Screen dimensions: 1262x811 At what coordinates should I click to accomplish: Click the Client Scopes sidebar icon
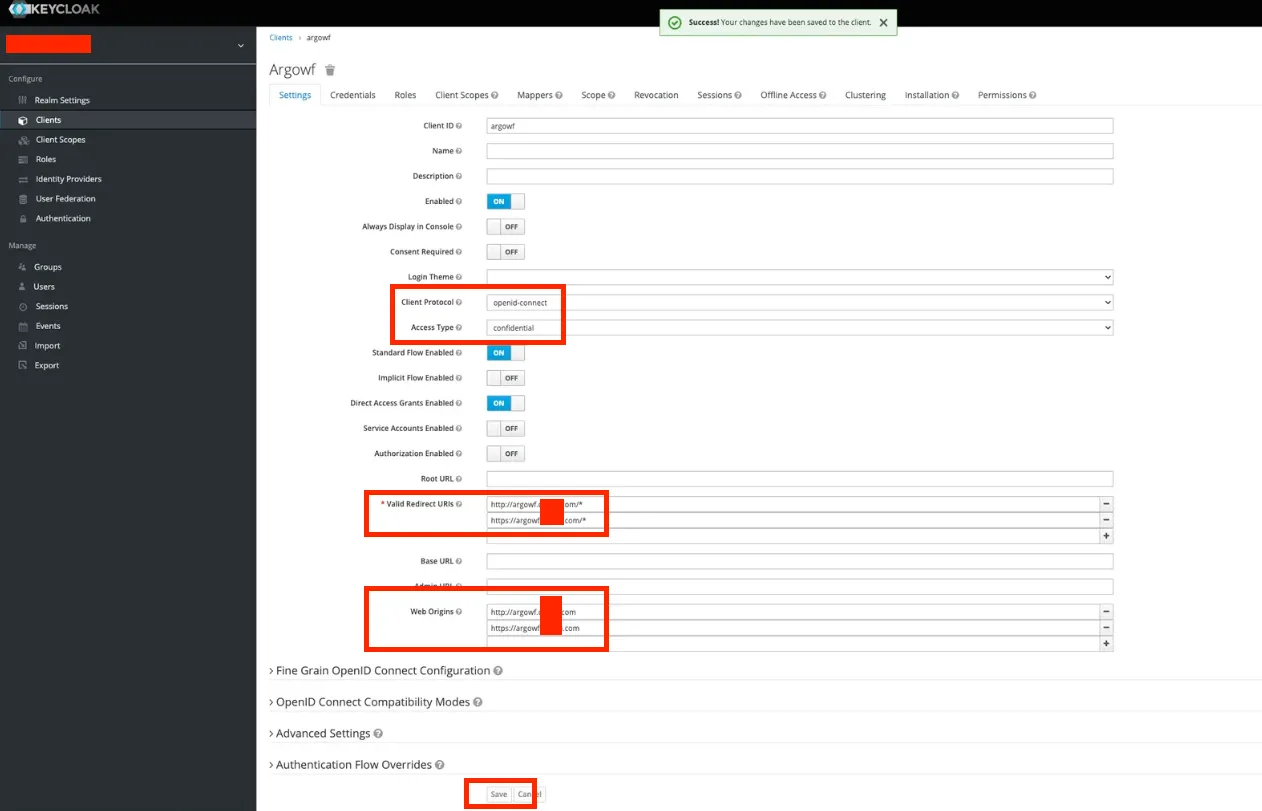coord(22,140)
